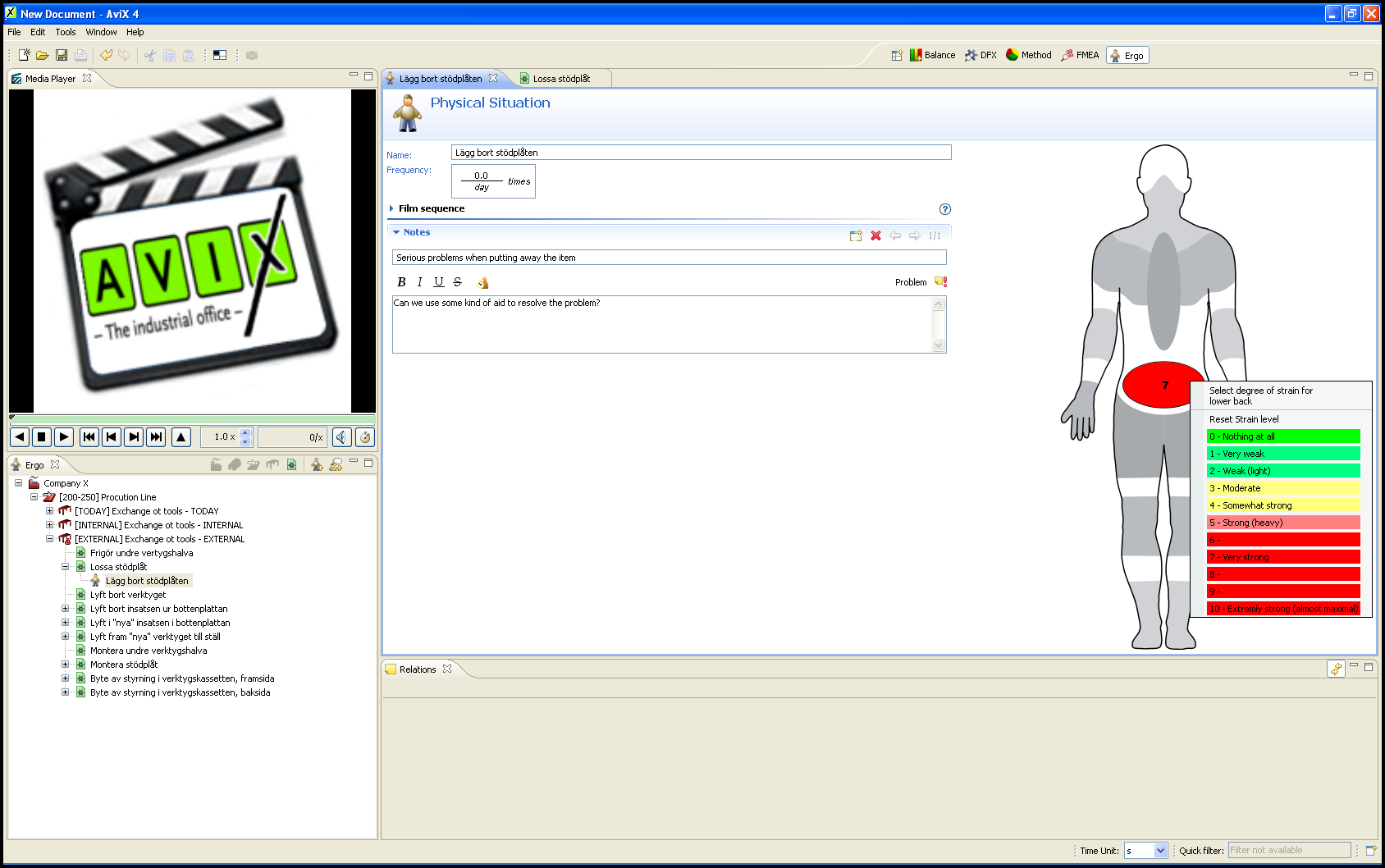Viewport: 1385px width, 868px height.
Task: Toggle Bold formatting in notes
Action: (401, 282)
